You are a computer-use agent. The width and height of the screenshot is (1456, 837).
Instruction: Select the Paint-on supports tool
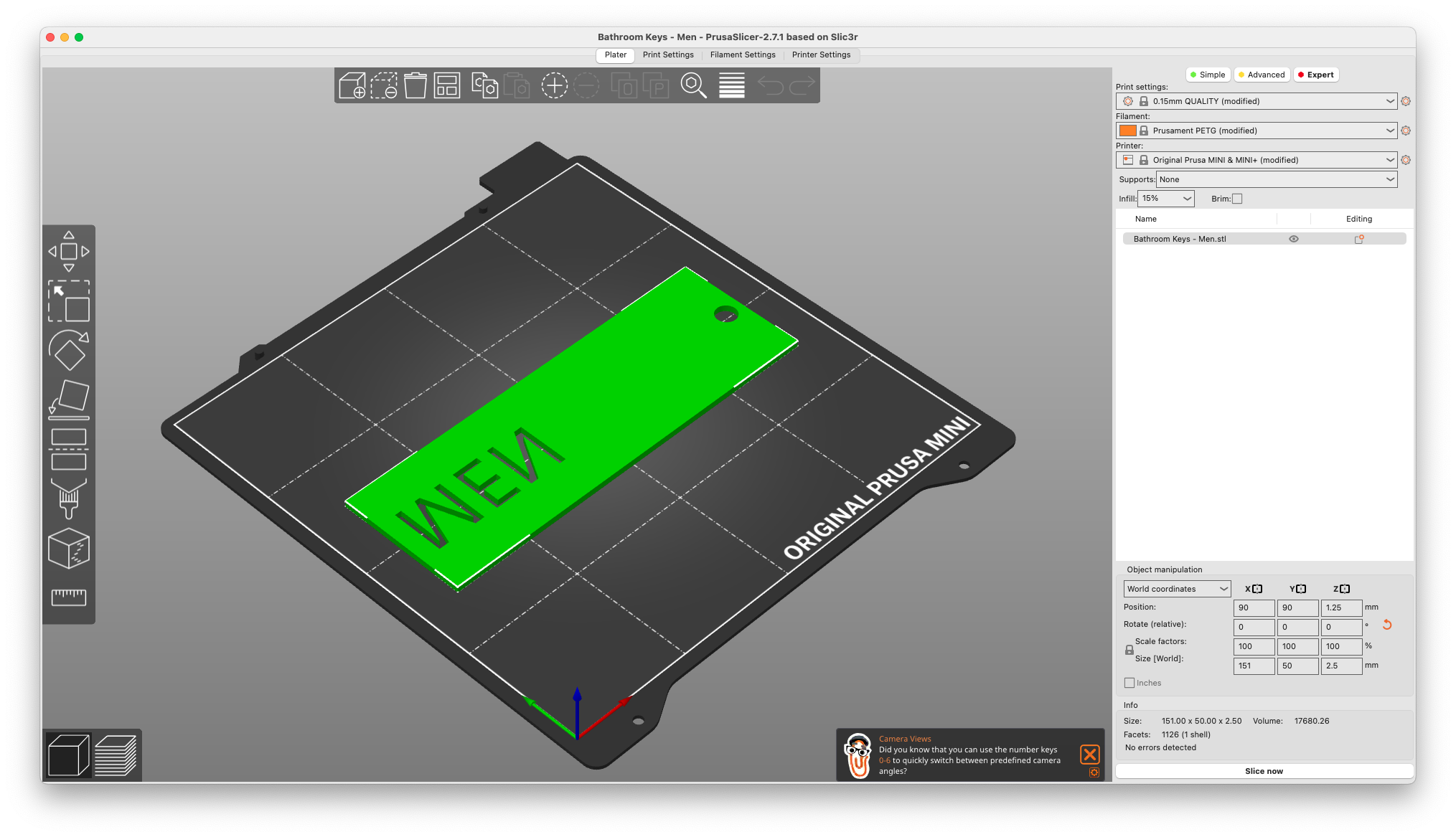tap(69, 498)
